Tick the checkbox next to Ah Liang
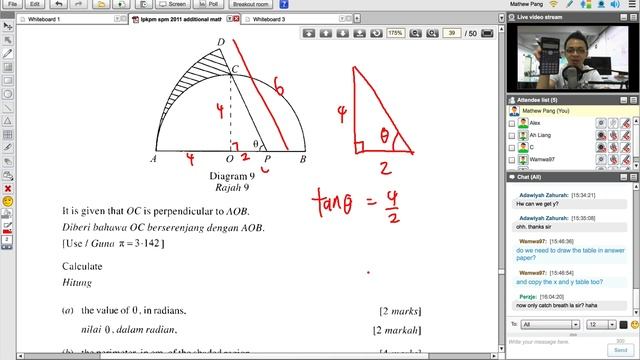The width and height of the screenshot is (640, 360). point(512,136)
